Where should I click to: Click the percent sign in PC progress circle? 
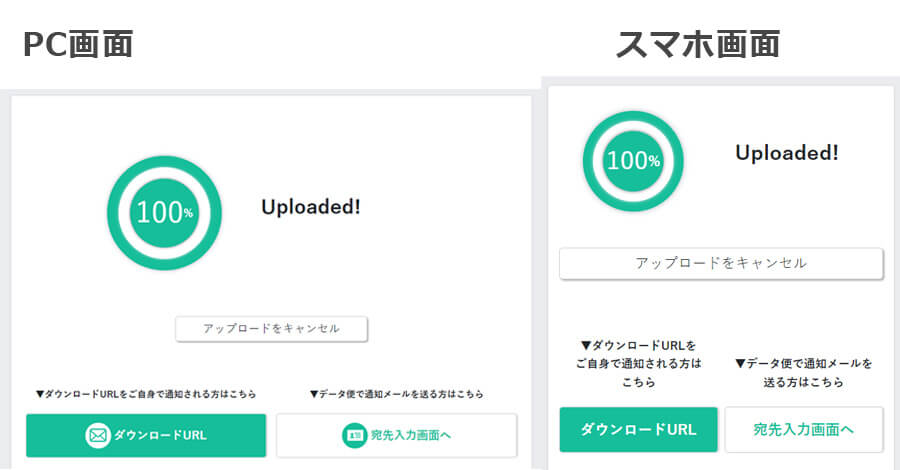point(188,213)
